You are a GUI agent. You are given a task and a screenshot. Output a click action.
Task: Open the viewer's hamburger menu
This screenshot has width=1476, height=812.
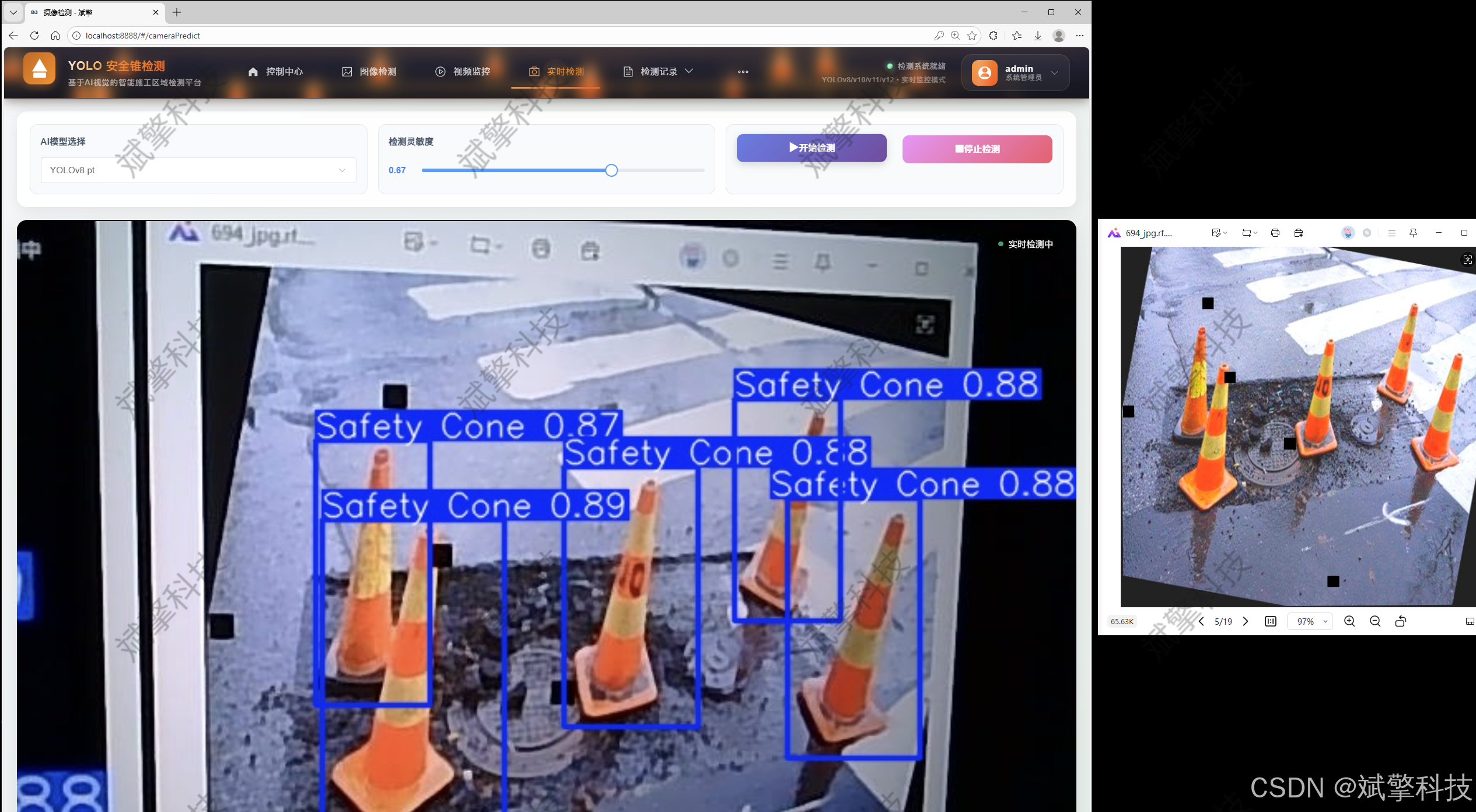point(1392,233)
